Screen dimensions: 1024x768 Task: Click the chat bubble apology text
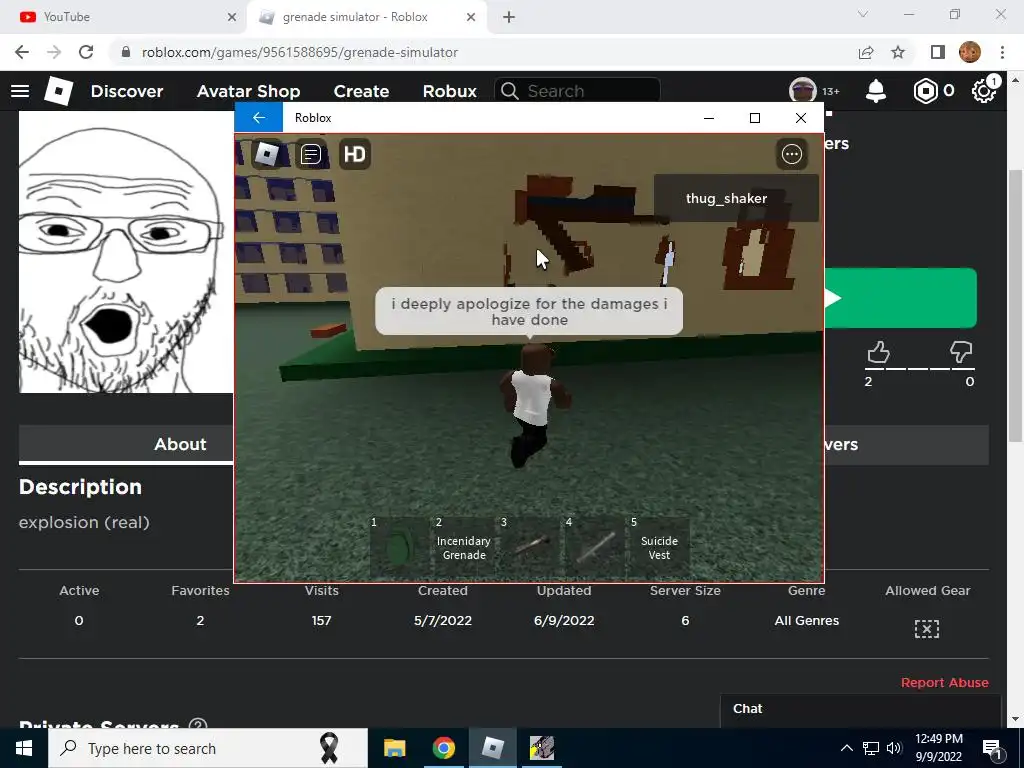[x=529, y=312]
